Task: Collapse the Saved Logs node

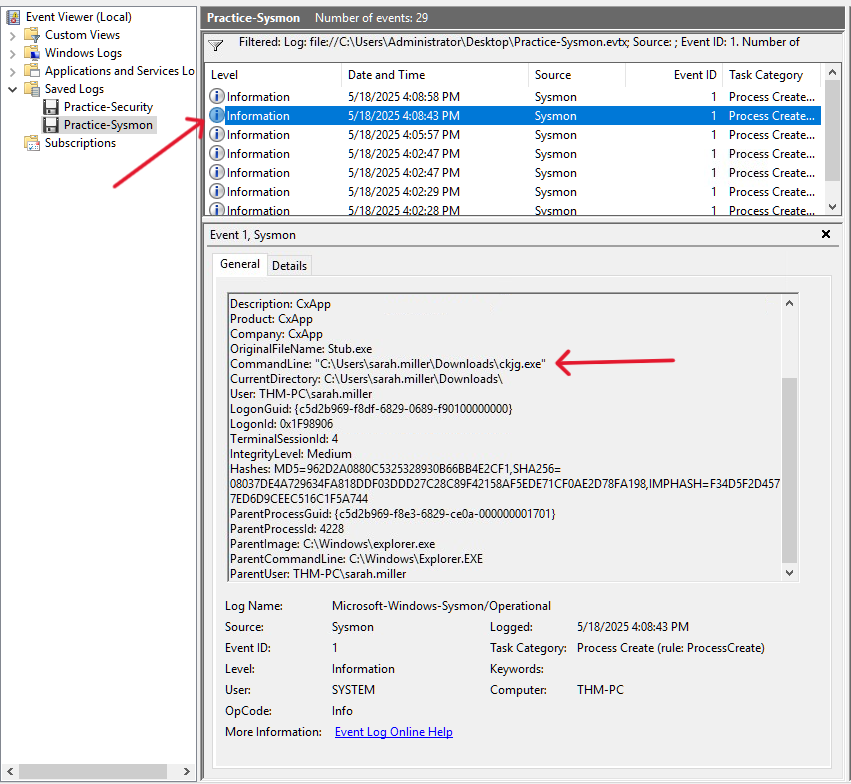Action: coord(12,89)
